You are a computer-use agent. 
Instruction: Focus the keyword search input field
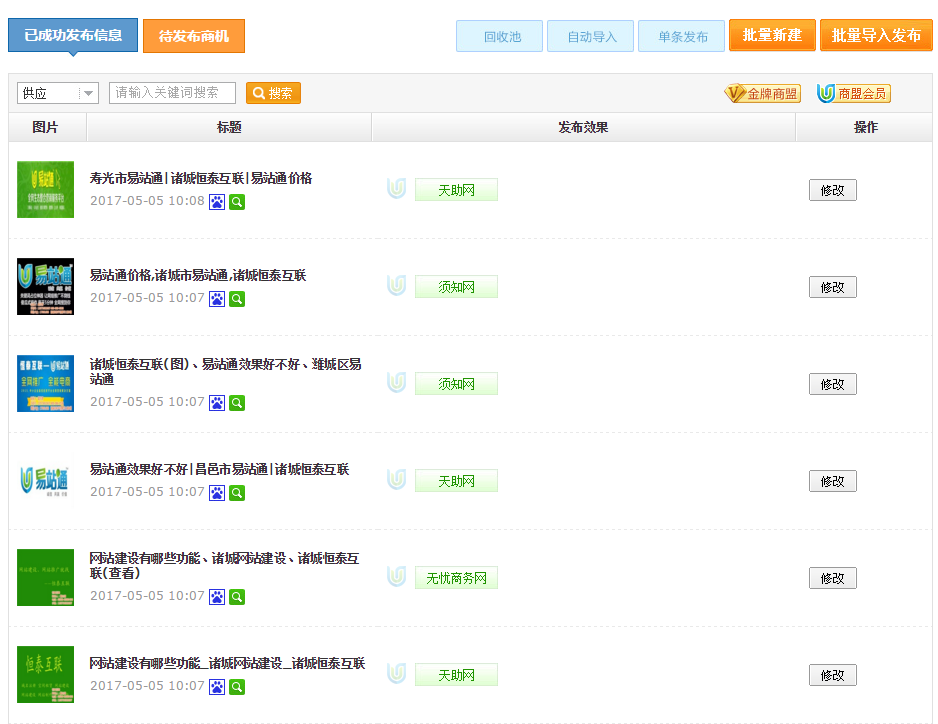click(x=172, y=93)
